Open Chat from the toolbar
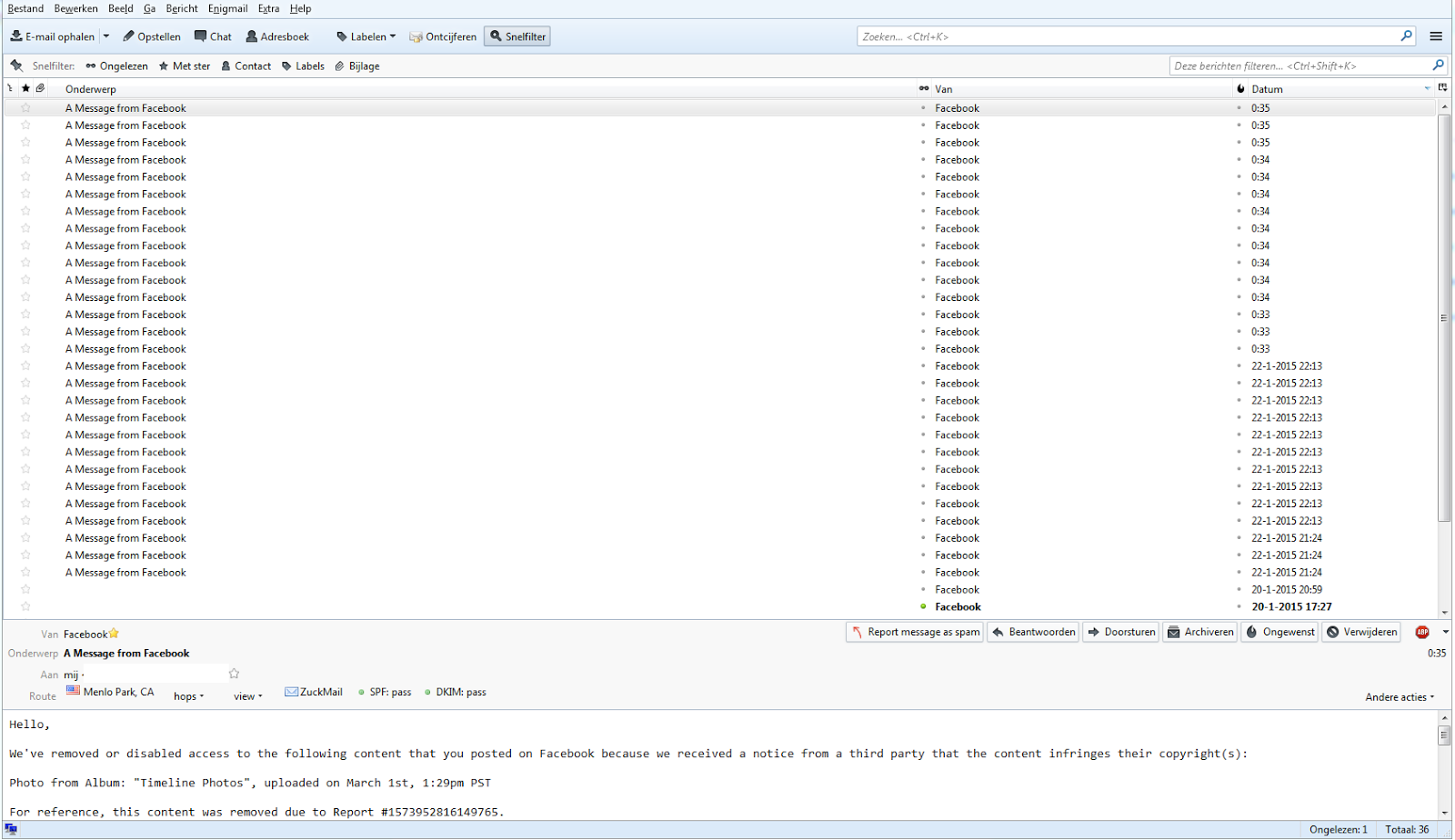Screen dimensions: 1455x840 coord(213,36)
